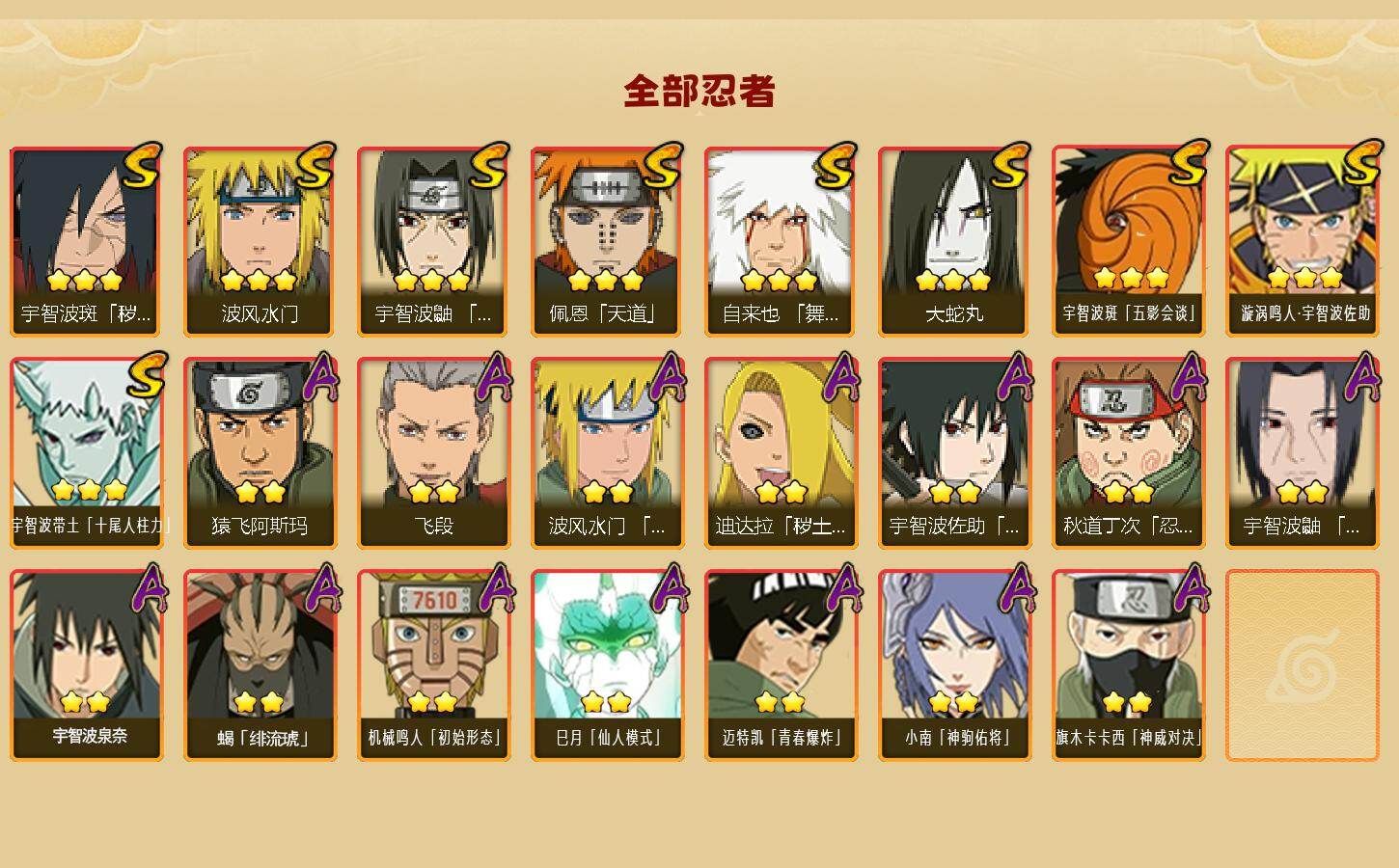Click the S rank badge on 自来也 card
Viewport: 1399px width, 868px height.
tap(836, 166)
